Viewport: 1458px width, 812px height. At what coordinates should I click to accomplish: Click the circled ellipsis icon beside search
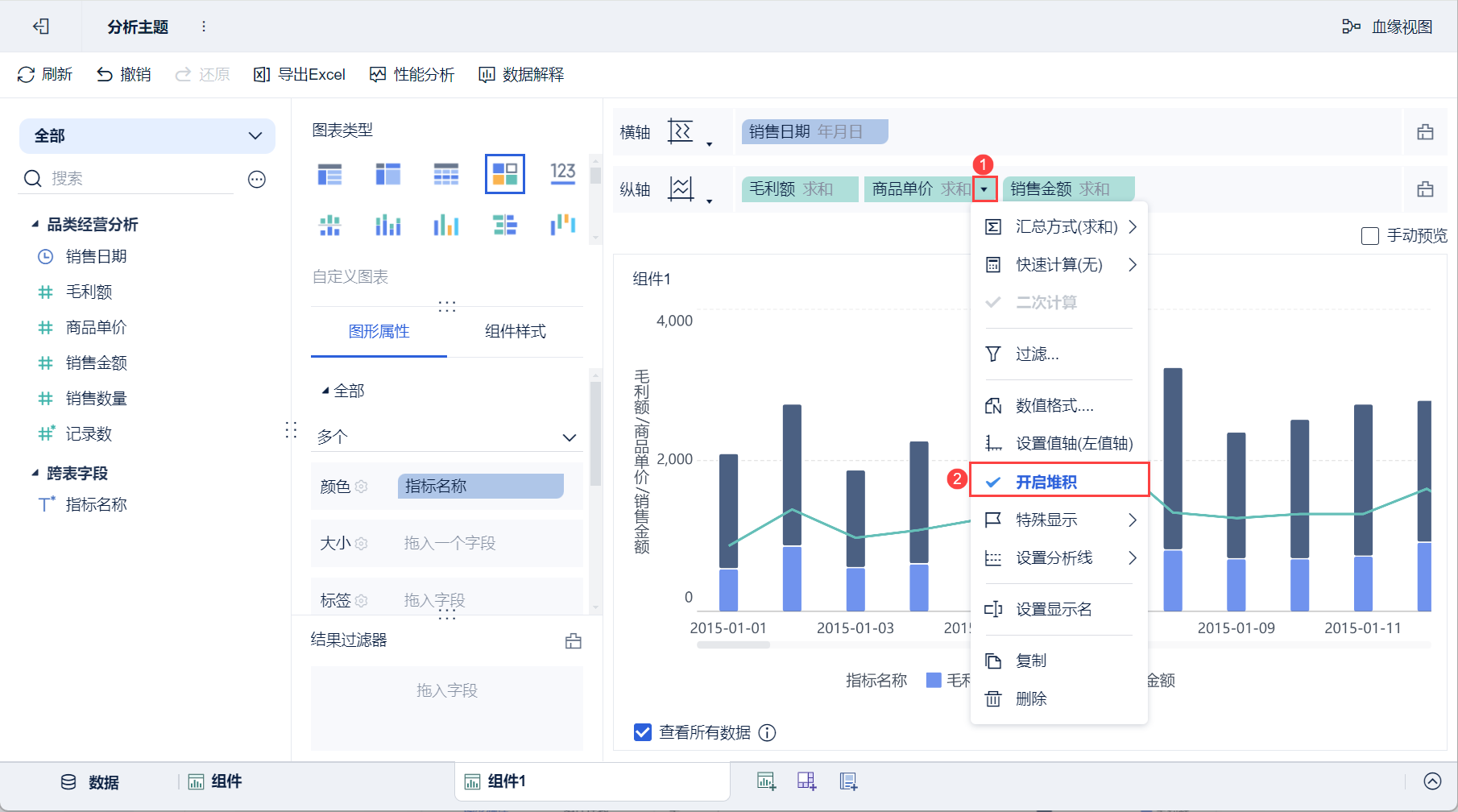click(257, 179)
